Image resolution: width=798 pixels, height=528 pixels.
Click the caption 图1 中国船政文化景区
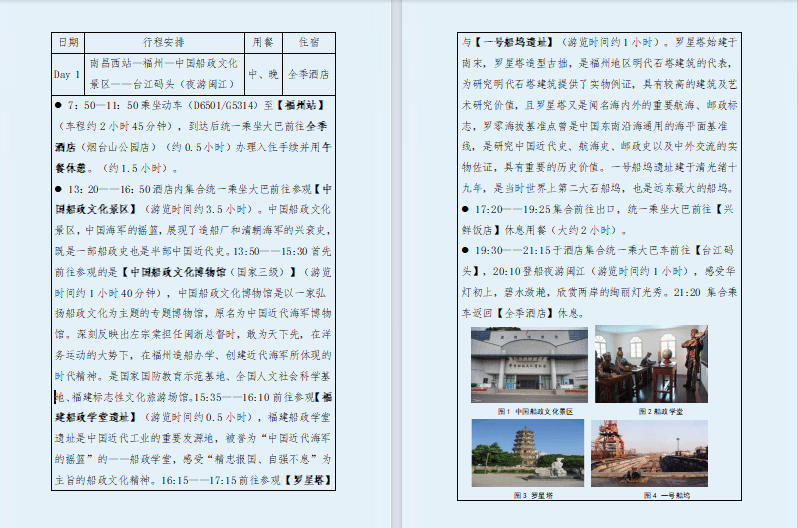[x=529, y=411]
